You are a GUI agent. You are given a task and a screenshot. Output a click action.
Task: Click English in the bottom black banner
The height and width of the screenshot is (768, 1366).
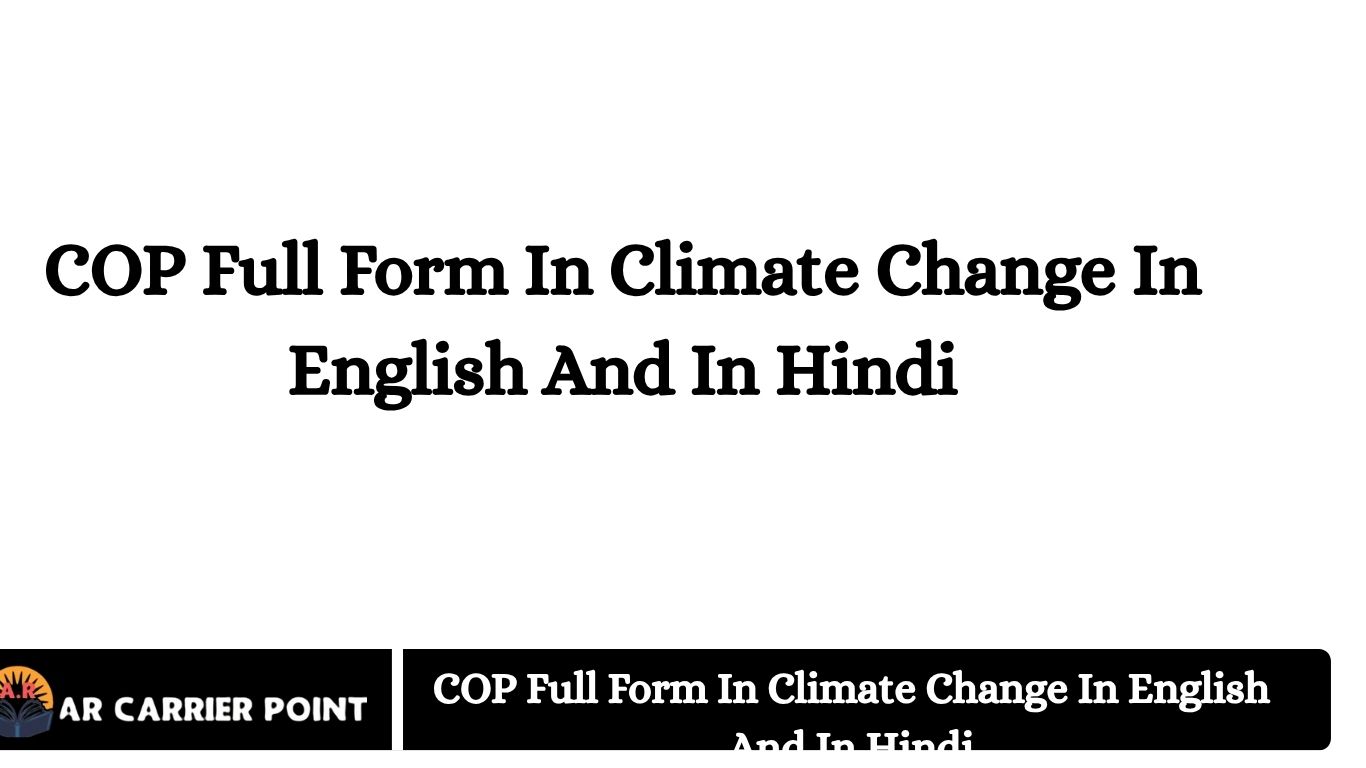pyautogui.click(x=1199, y=692)
